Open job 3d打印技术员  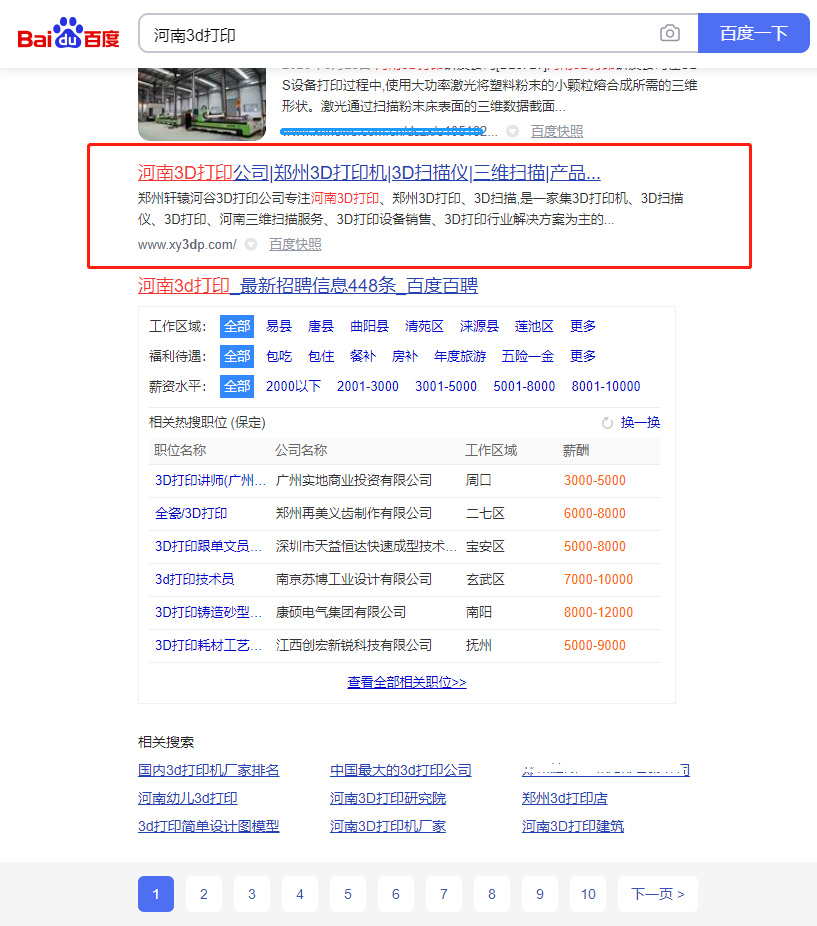point(194,579)
